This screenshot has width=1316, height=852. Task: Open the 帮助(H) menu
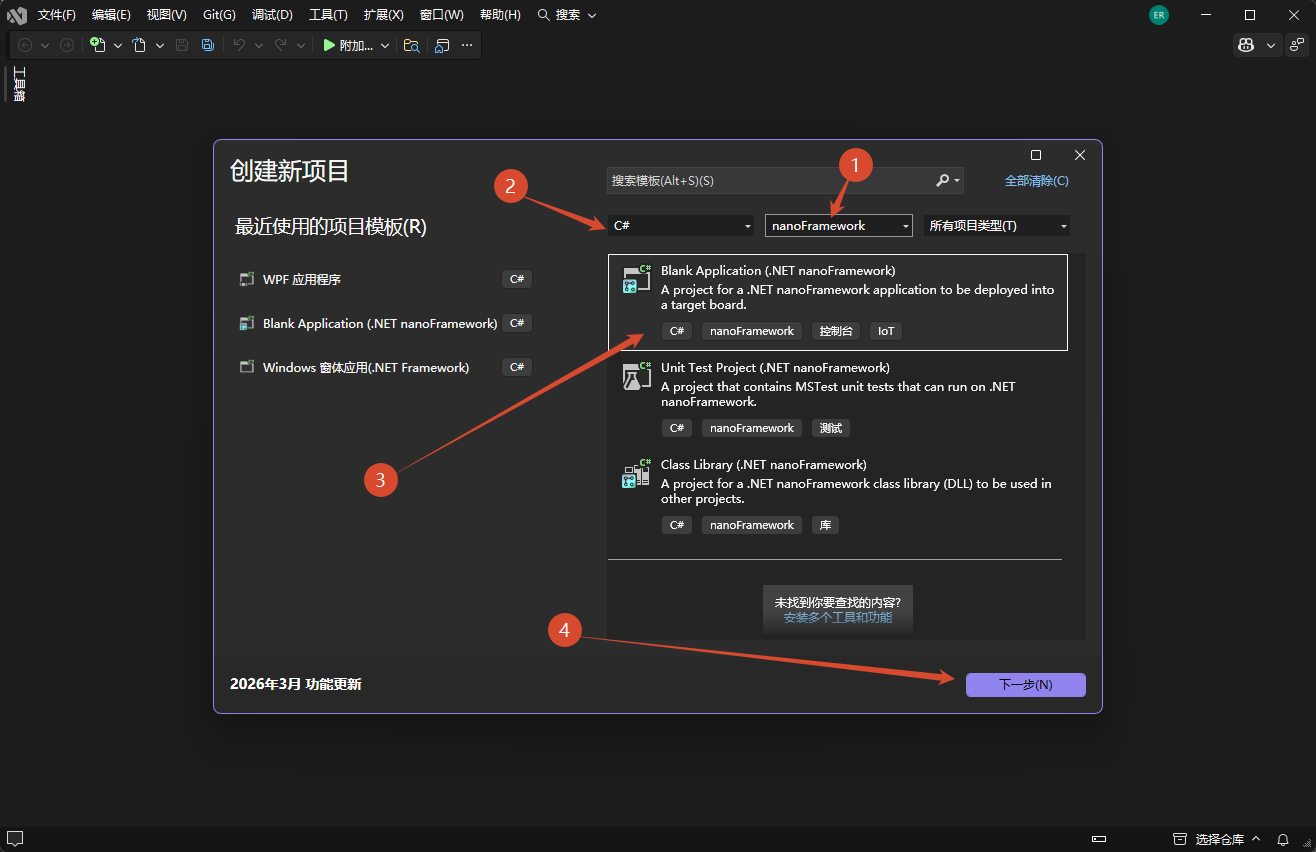[x=500, y=15]
